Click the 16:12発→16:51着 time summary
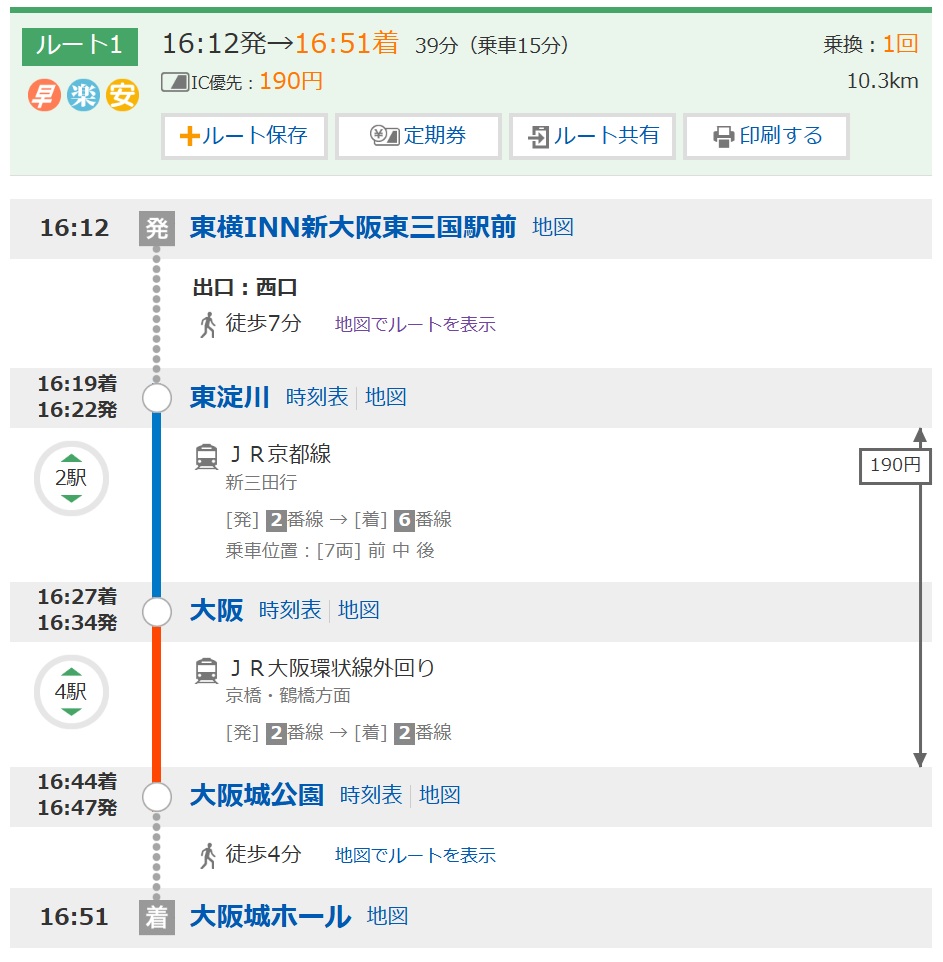This screenshot has height=962, width=943. [x=280, y=44]
